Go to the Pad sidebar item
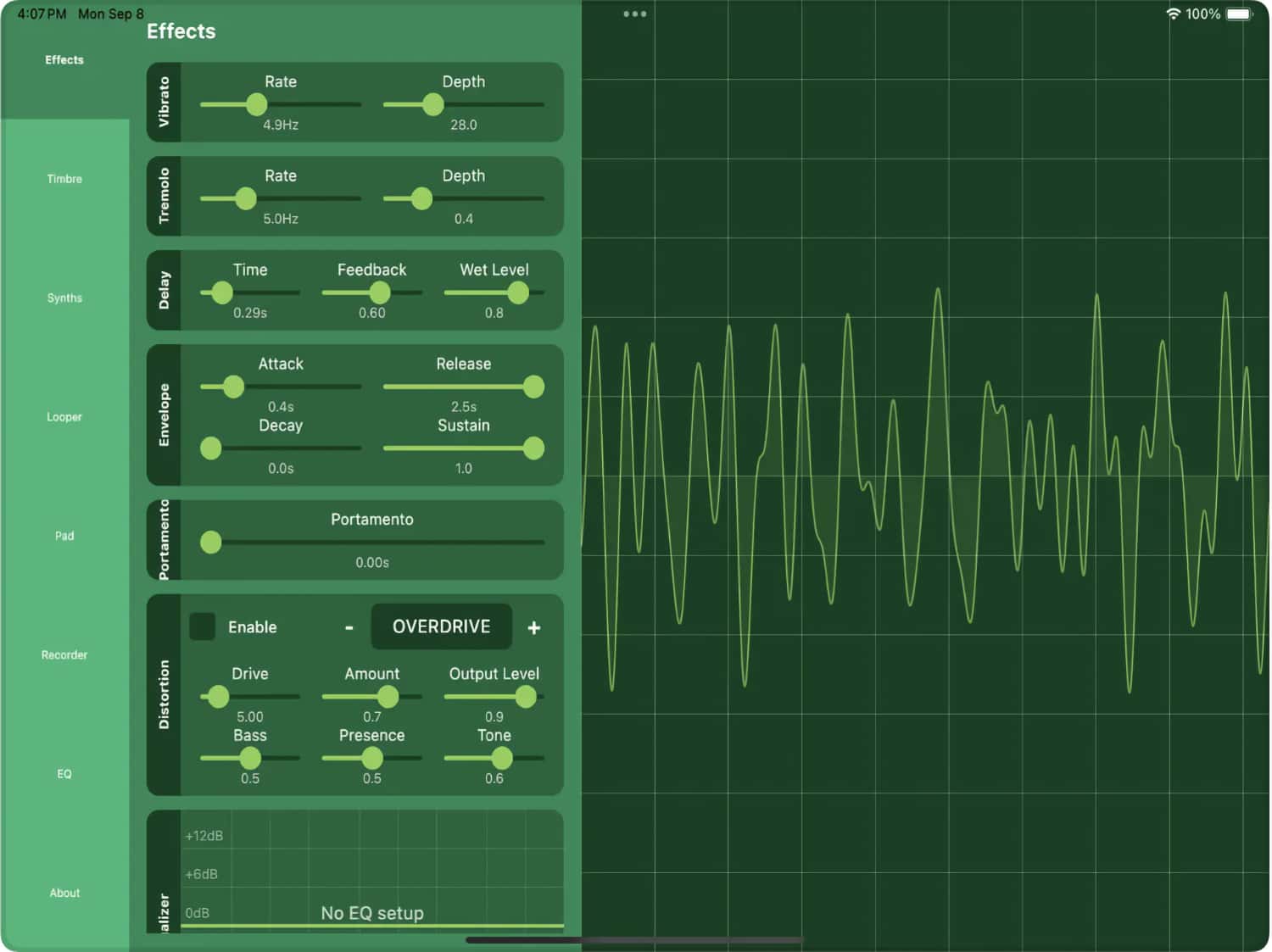Viewport: 1272px width, 952px height. (x=64, y=536)
